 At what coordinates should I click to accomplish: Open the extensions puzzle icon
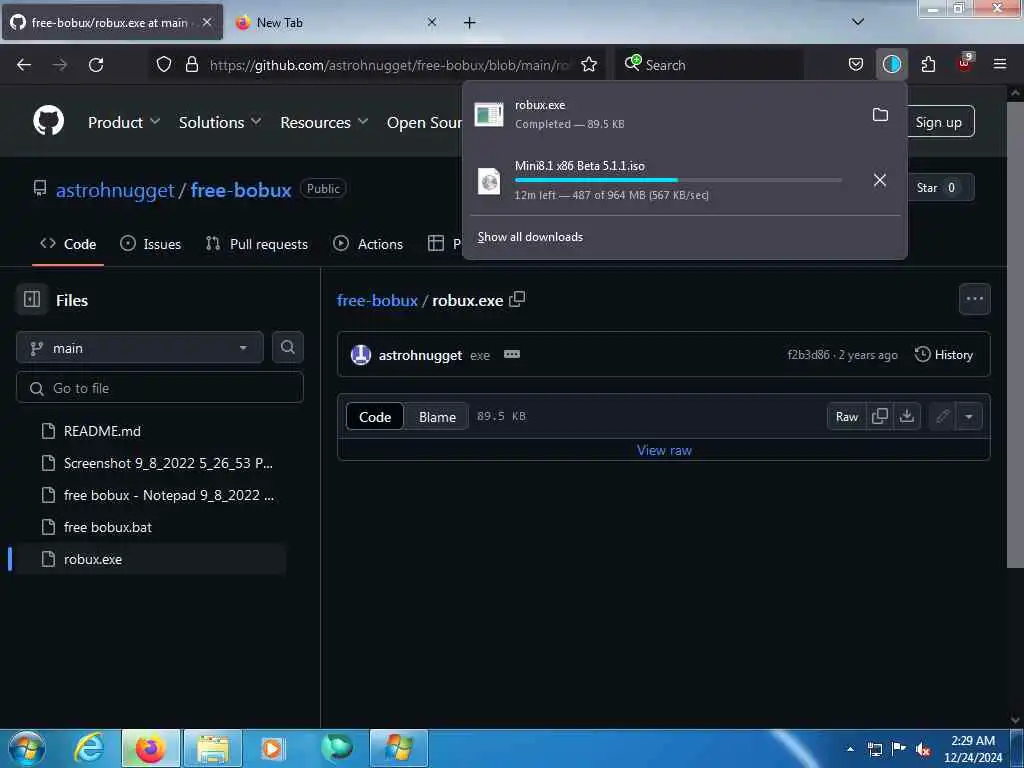pyautogui.click(x=928, y=65)
